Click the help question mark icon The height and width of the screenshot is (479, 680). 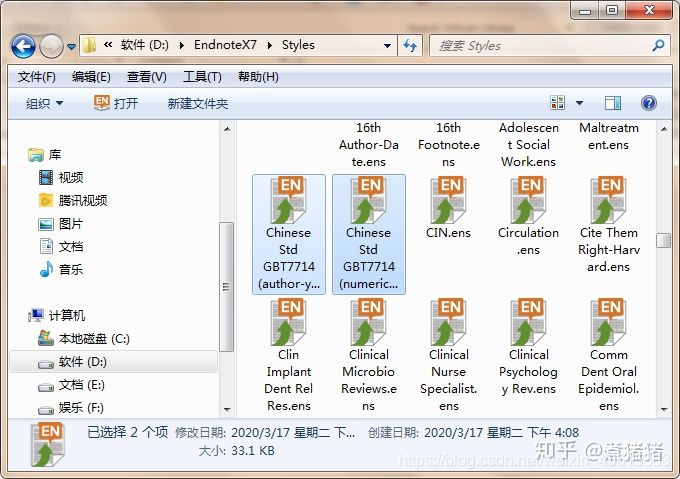pyautogui.click(x=648, y=103)
